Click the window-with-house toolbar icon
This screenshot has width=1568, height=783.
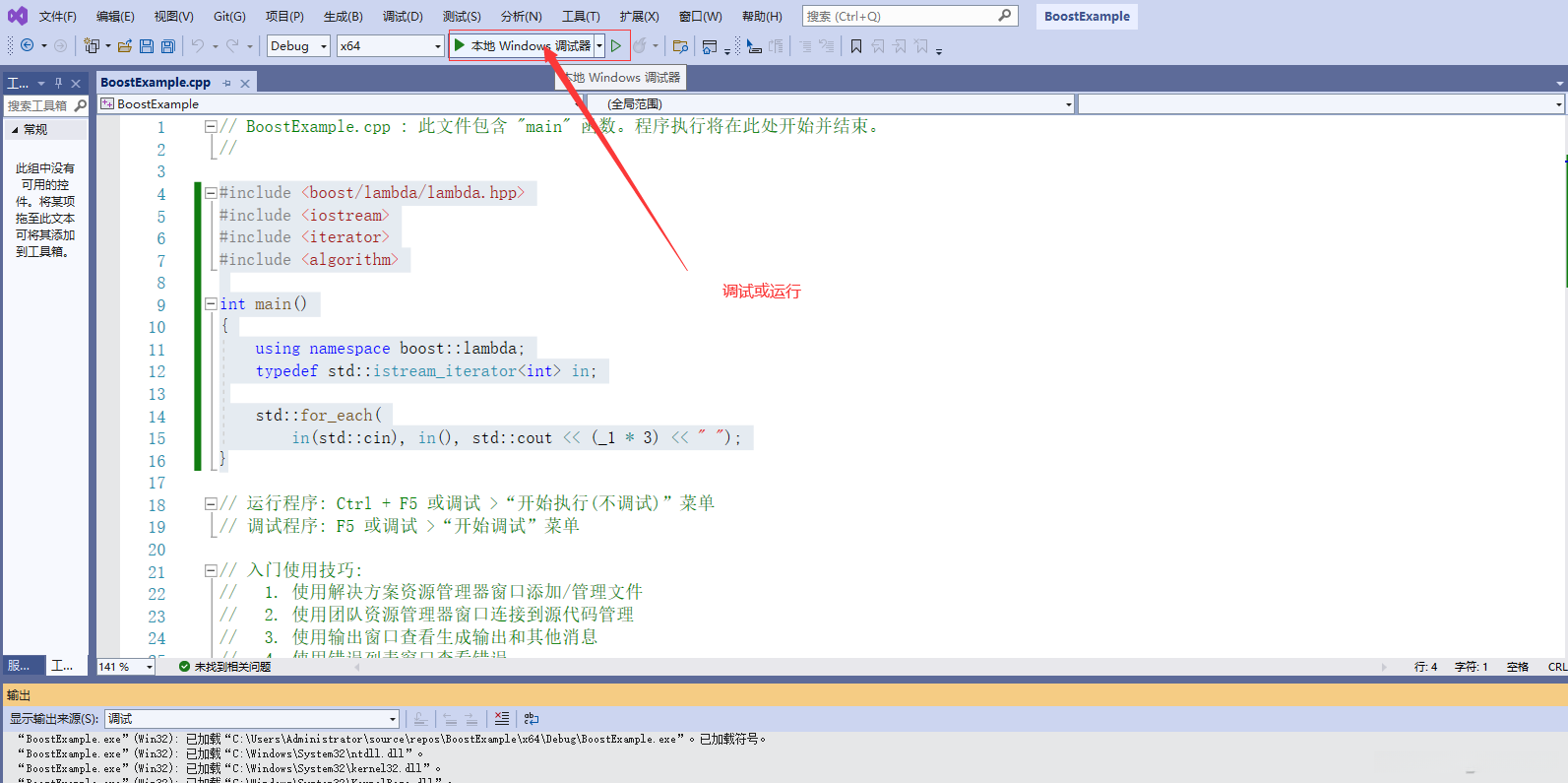pos(710,46)
